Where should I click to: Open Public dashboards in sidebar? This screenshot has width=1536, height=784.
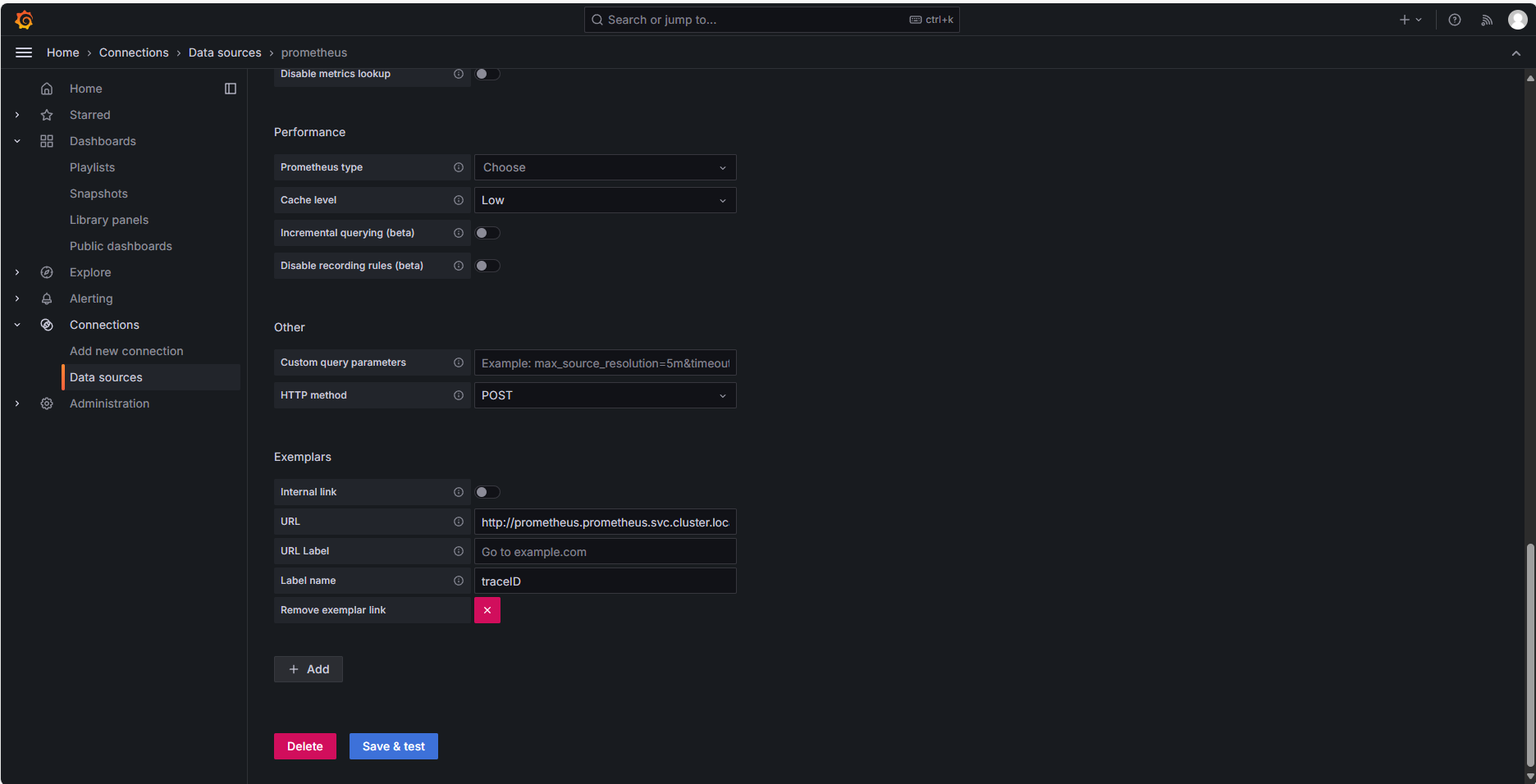pos(121,246)
